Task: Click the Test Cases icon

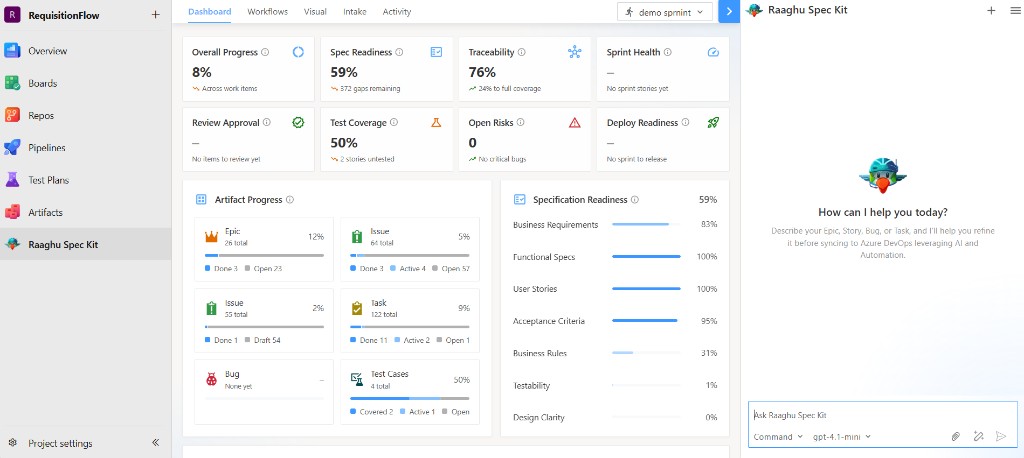Action: click(x=357, y=379)
